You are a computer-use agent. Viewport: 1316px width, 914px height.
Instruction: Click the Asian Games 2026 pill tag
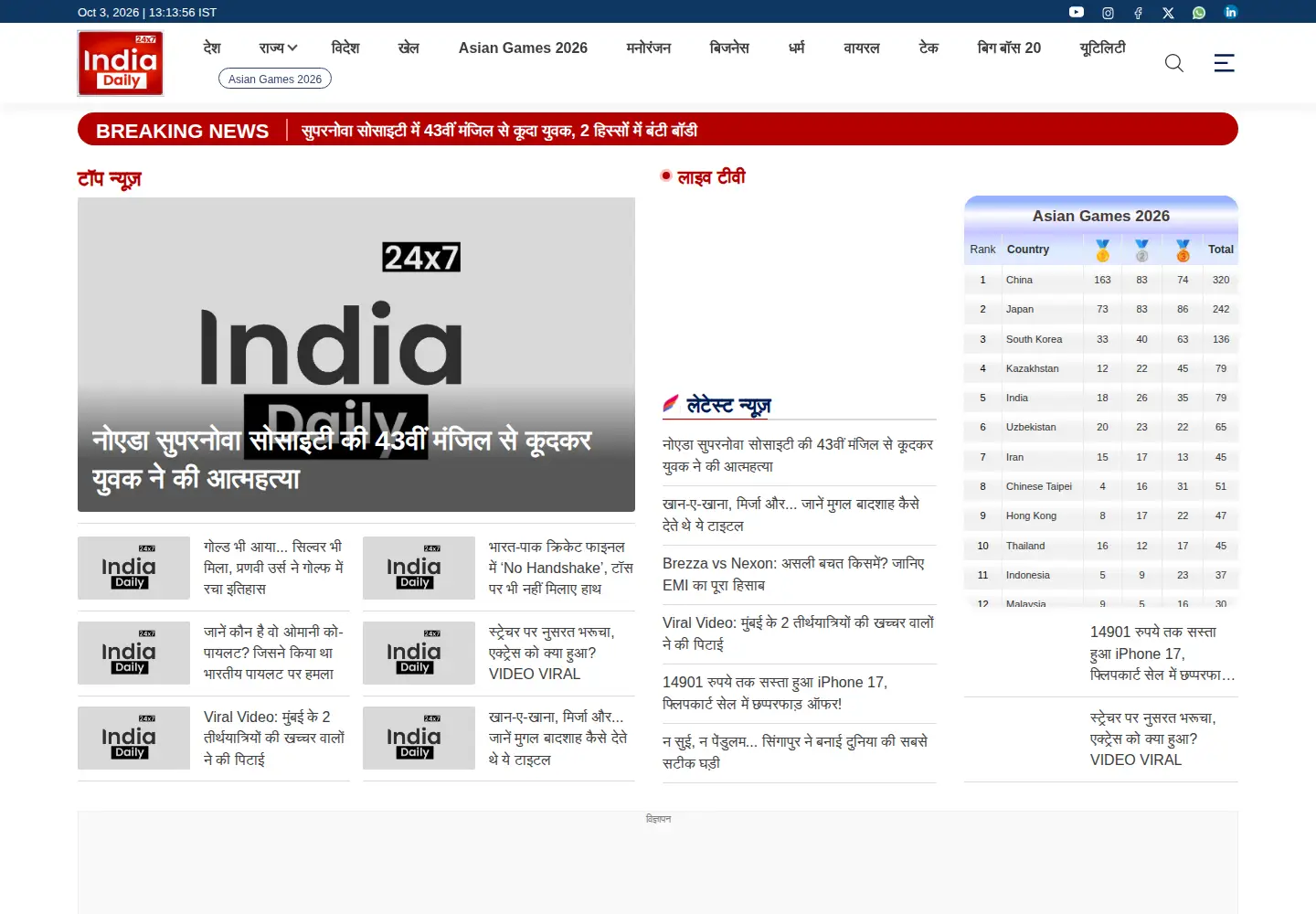click(275, 79)
